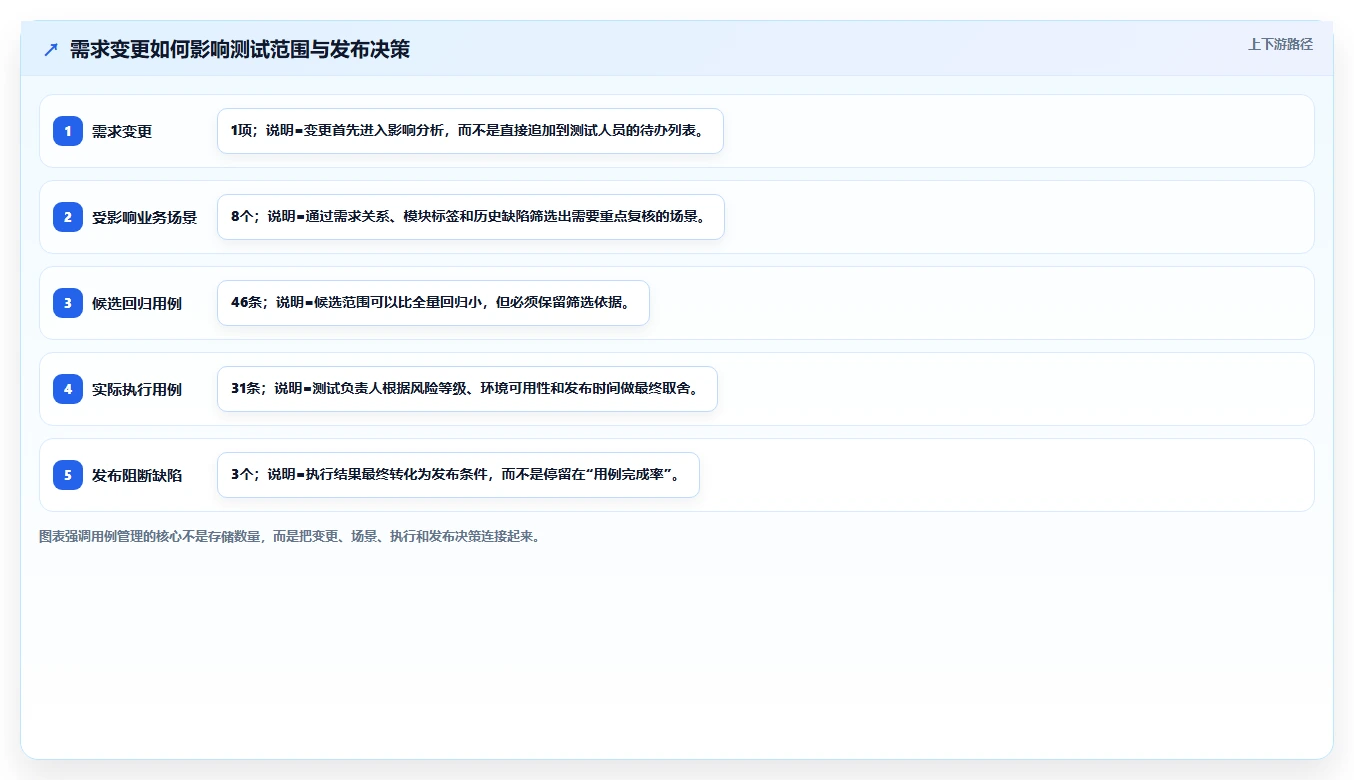Select the 候选回归用例 step label

pyautogui.click(x=137, y=303)
